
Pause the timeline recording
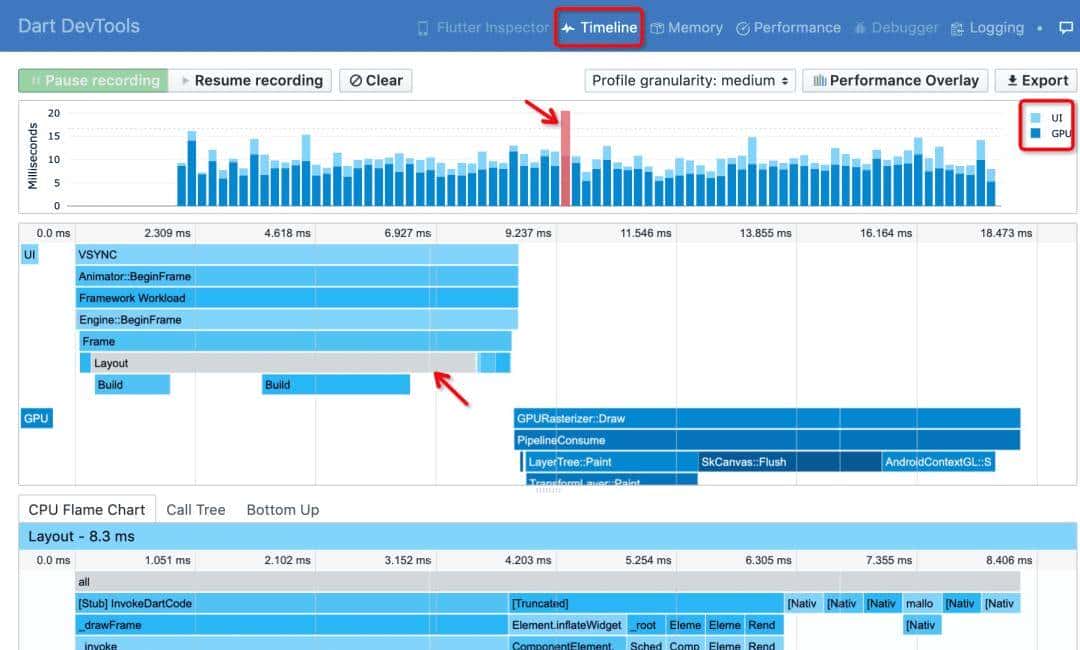click(94, 81)
